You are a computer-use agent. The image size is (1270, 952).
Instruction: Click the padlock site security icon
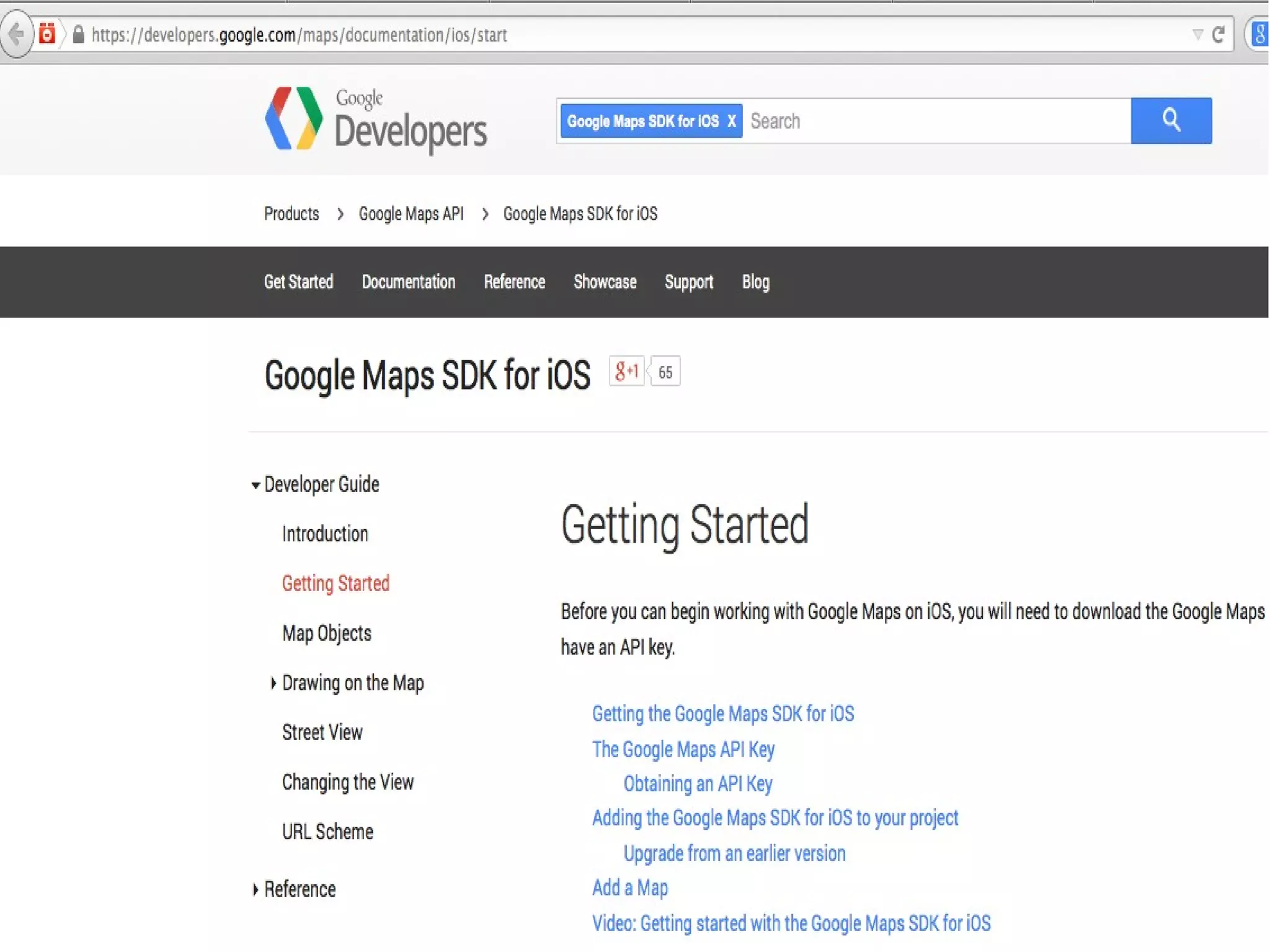(x=78, y=35)
